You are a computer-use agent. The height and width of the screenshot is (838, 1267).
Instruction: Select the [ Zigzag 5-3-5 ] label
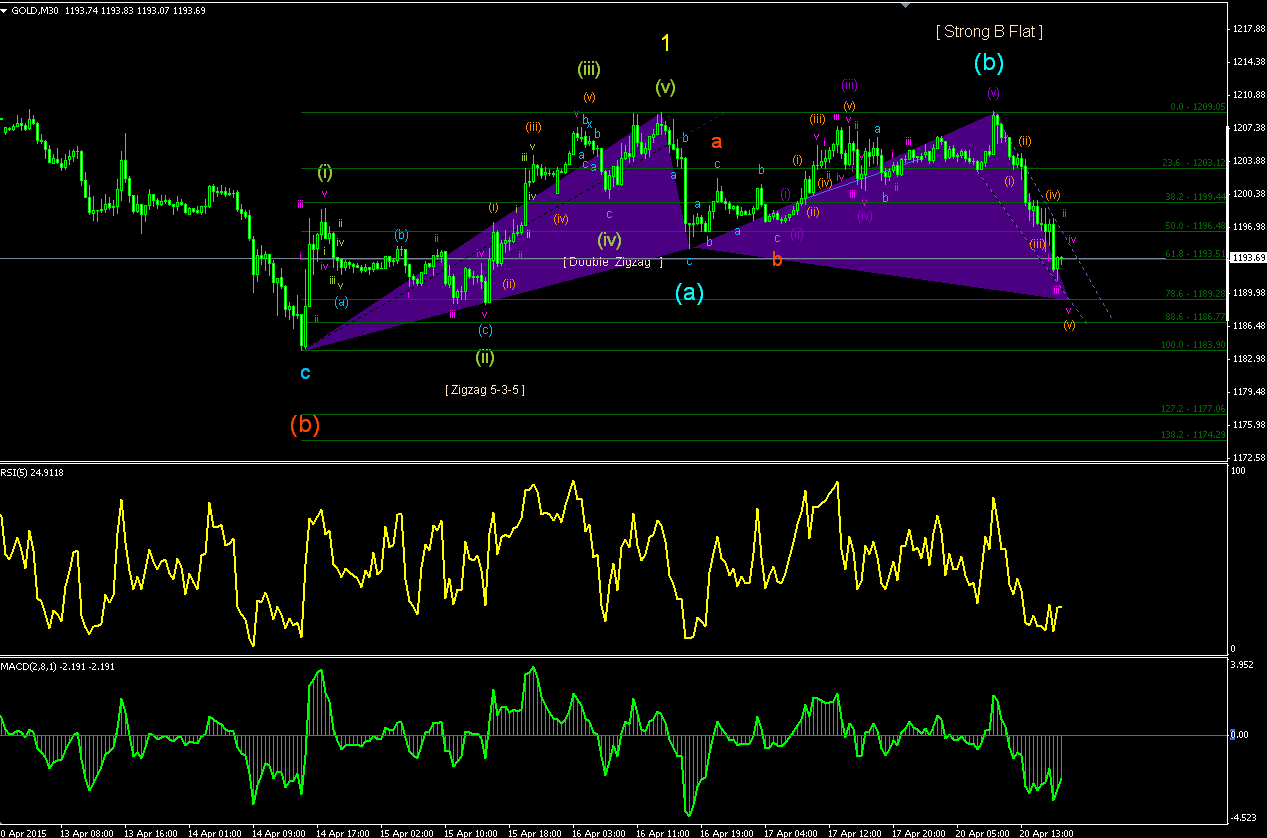click(485, 390)
